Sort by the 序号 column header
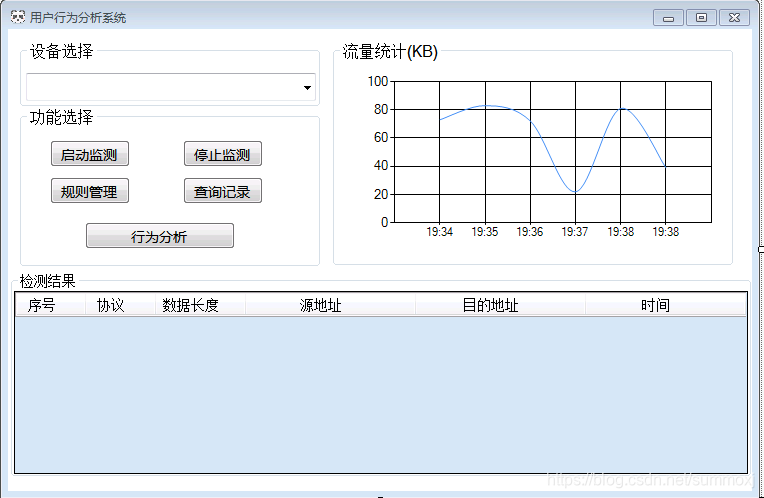 point(51,305)
